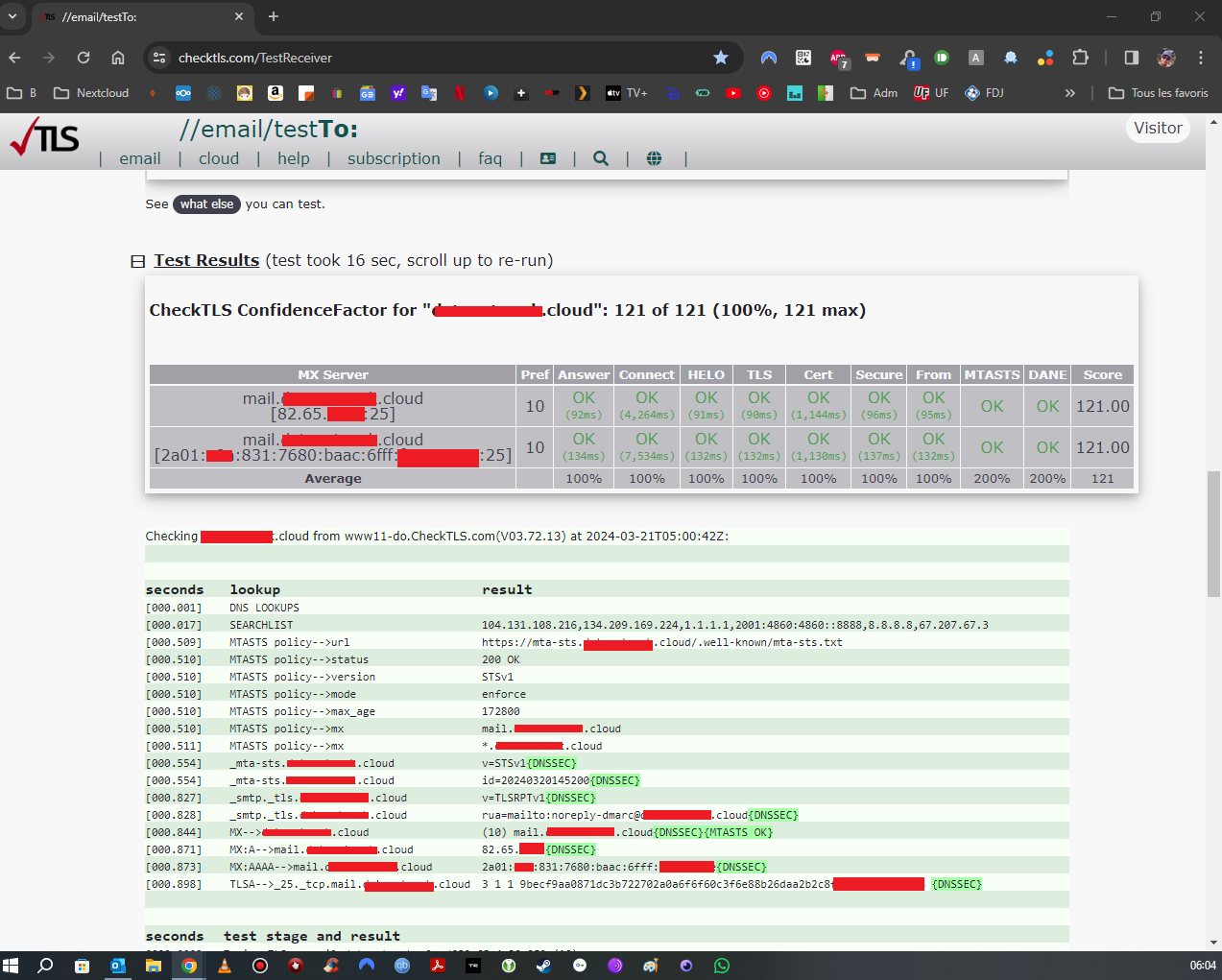Image resolution: width=1222 pixels, height=980 pixels.
Task: Click the Average row label
Action: click(x=333, y=478)
